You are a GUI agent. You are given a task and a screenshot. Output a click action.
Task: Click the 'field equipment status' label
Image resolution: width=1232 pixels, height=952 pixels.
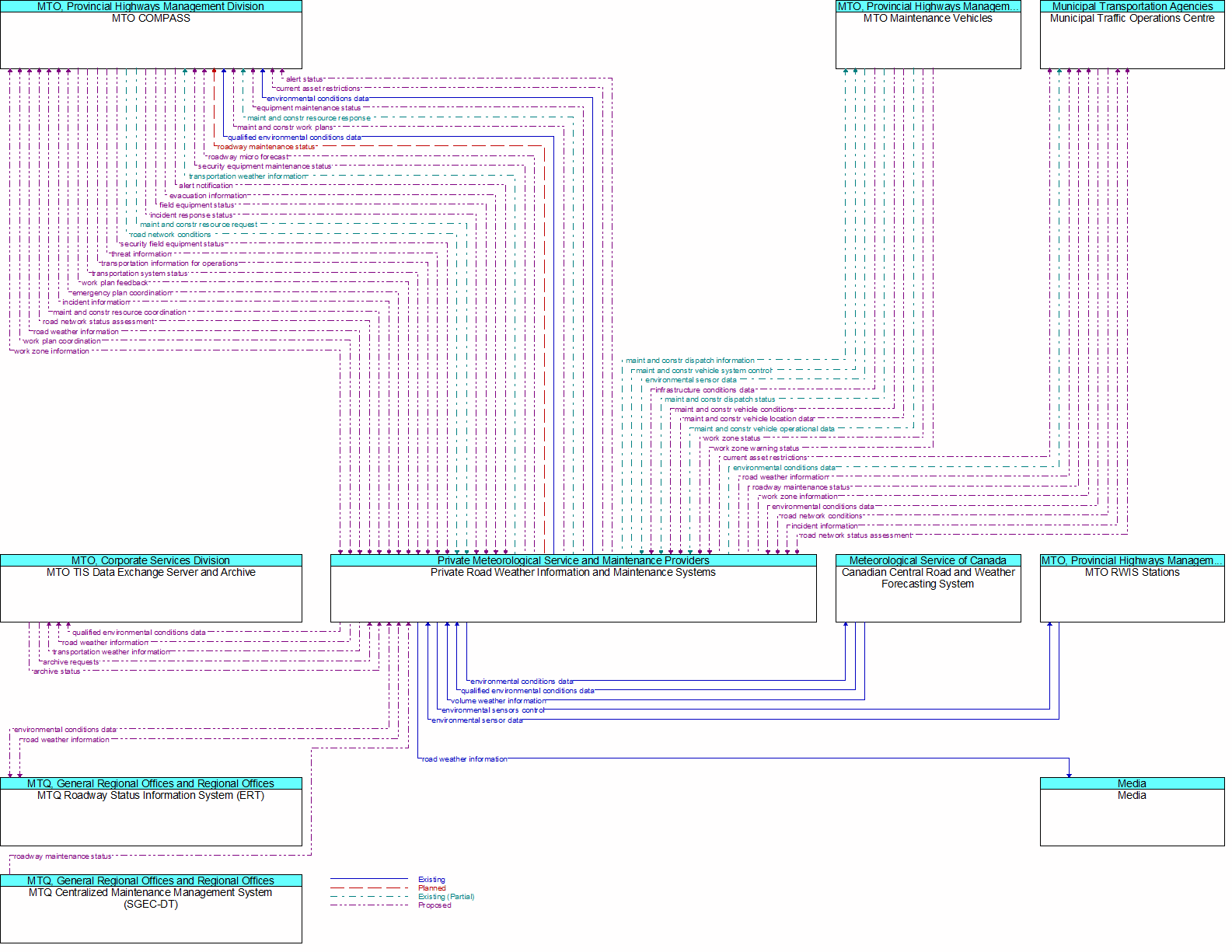(x=197, y=205)
